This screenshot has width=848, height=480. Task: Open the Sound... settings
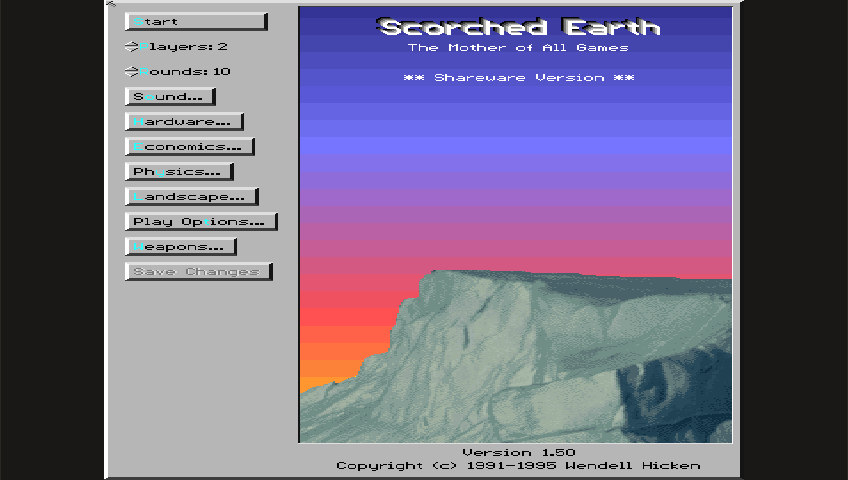170,97
